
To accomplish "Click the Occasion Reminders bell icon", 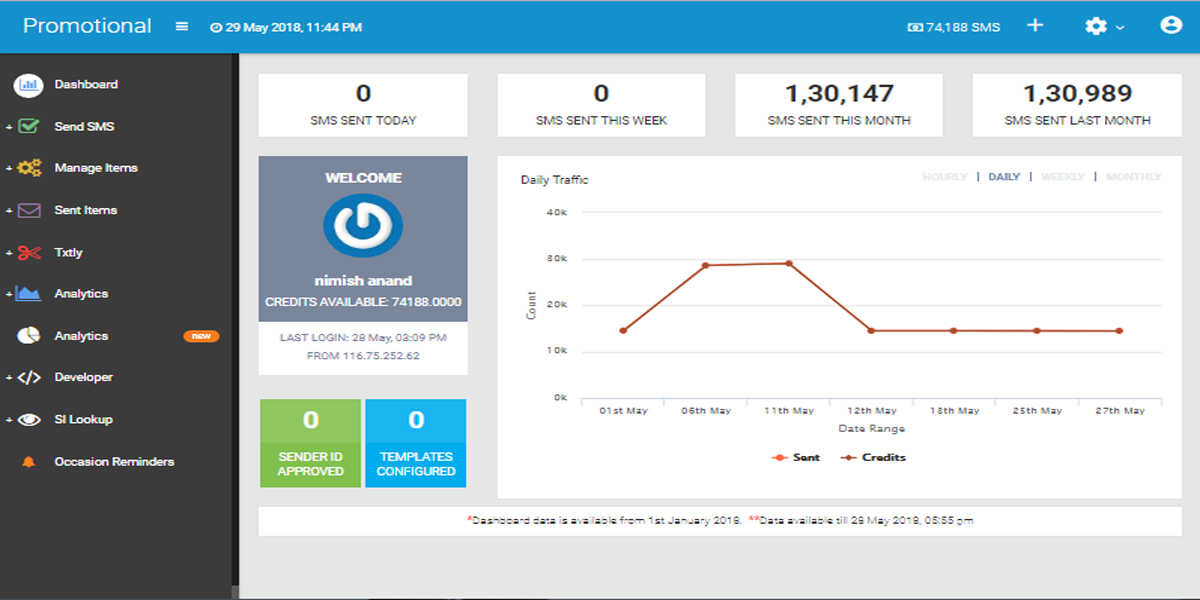I will pos(28,462).
